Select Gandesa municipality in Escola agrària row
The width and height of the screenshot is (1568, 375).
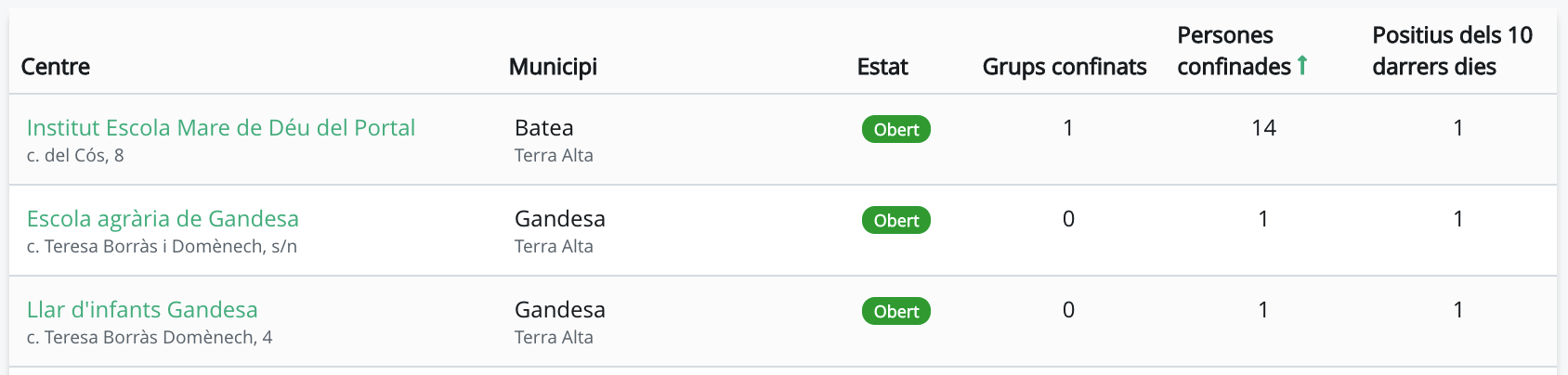pos(560,219)
